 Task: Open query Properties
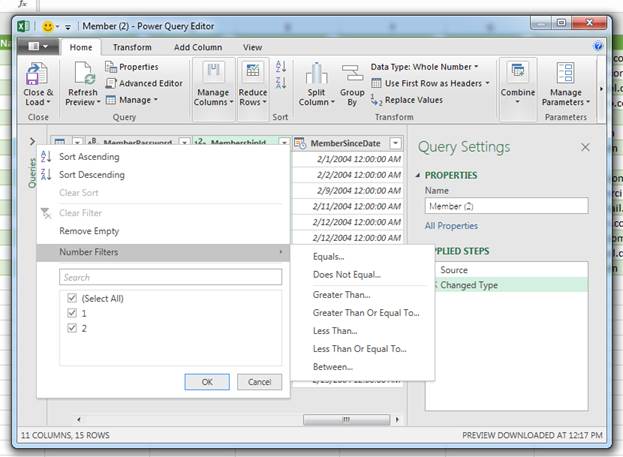(132, 67)
